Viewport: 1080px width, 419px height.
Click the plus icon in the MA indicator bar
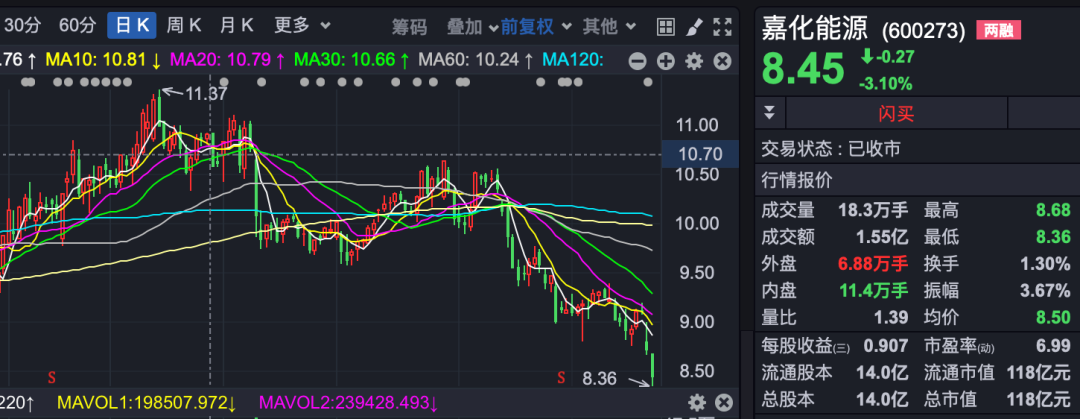pos(665,61)
